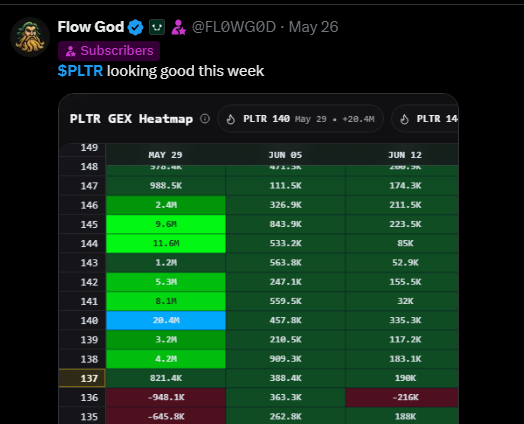This screenshot has height=424, width=524.
Task: Select the MAY 29 column header
Action: click(165, 155)
